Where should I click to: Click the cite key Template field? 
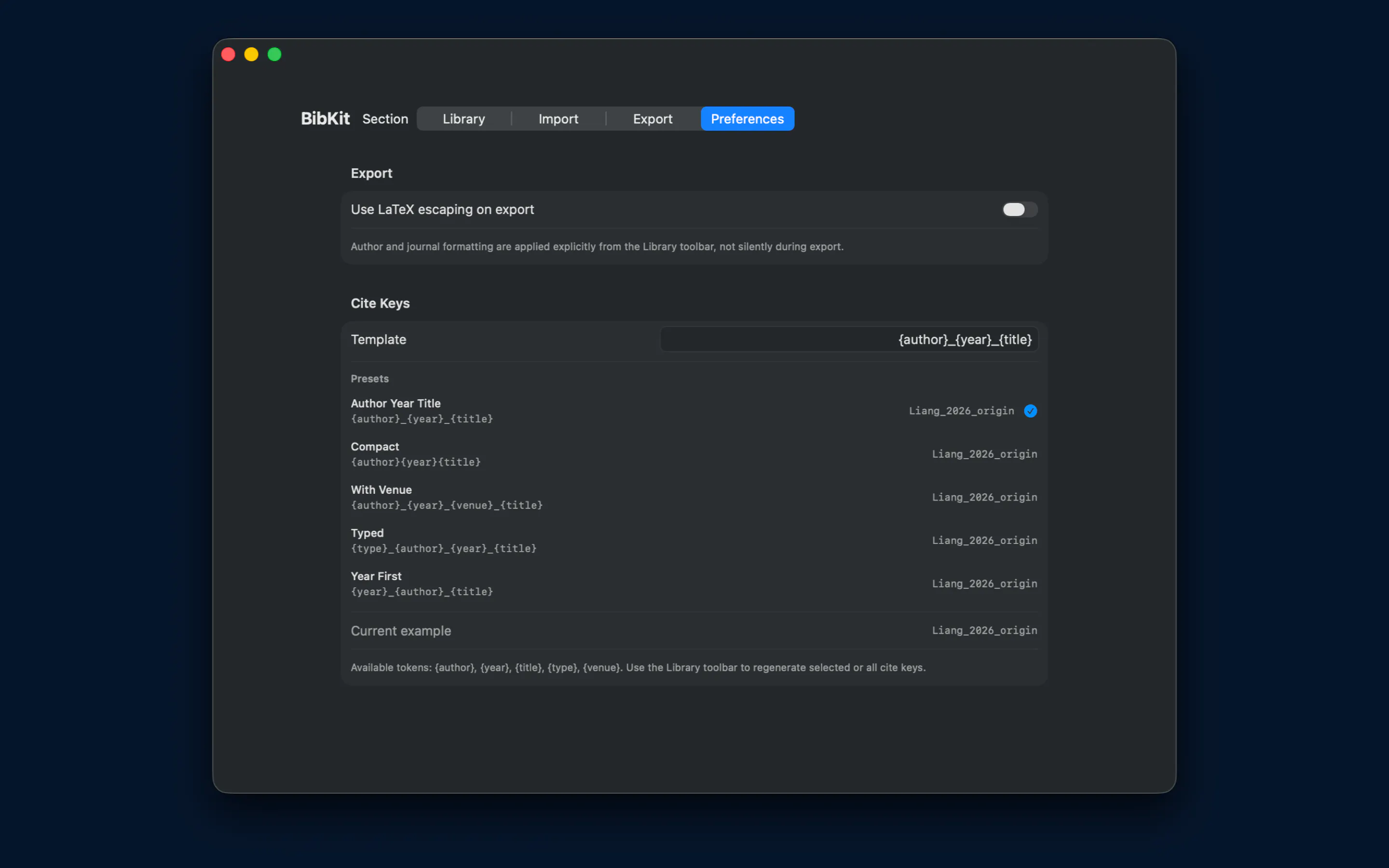pyautogui.click(x=849, y=339)
